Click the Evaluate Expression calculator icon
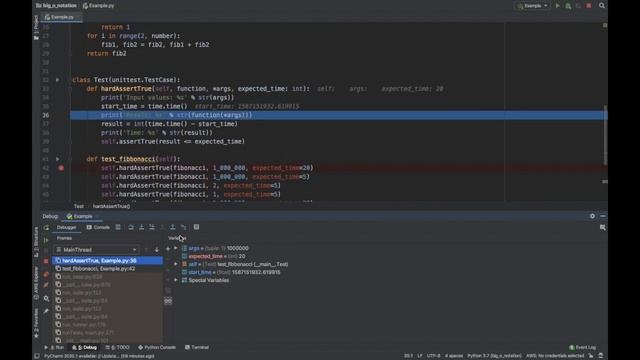The width and height of the screenshot is (640, 360). (x=196, y=227)
